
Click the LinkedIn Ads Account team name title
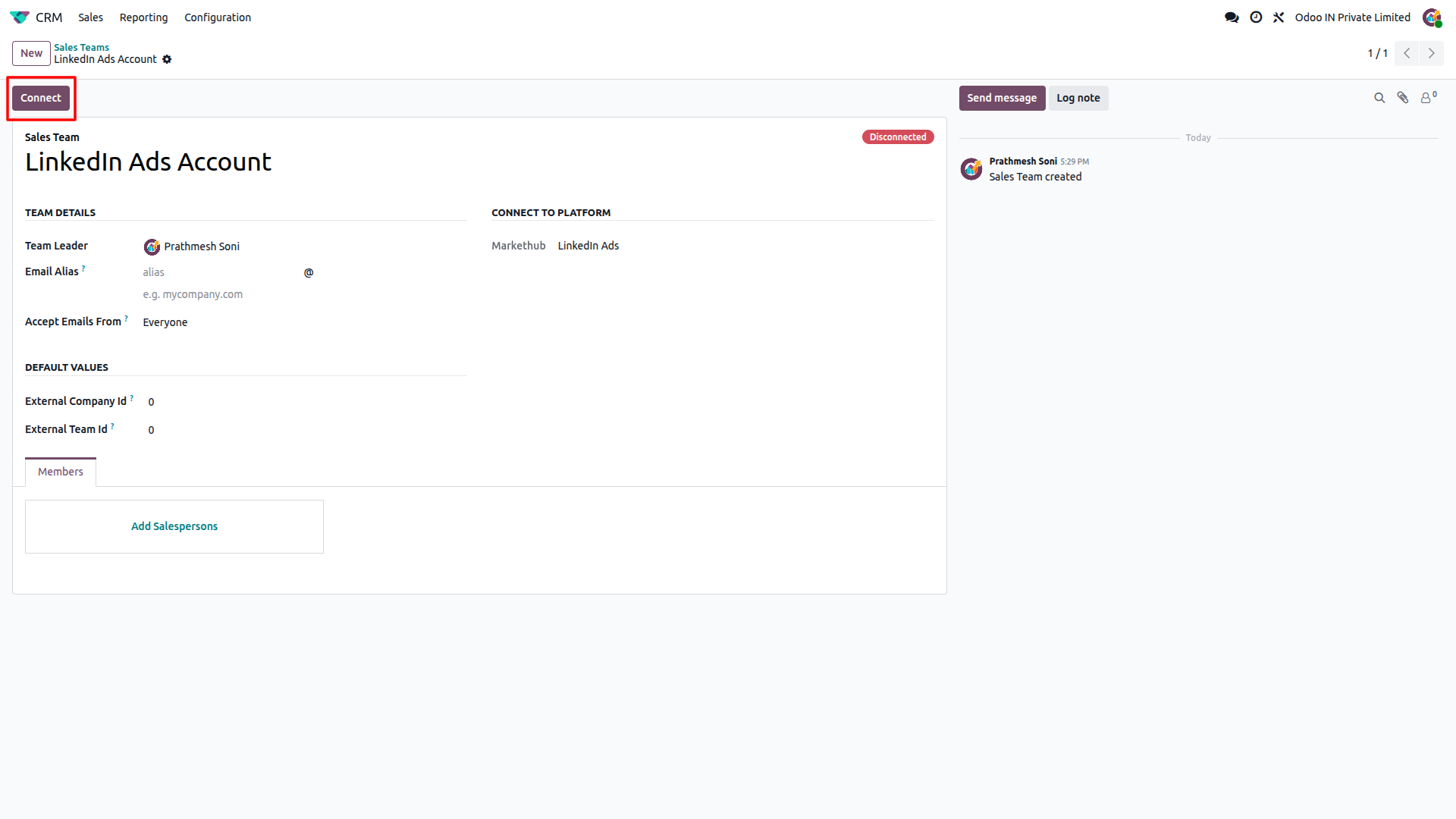(148, 162)
